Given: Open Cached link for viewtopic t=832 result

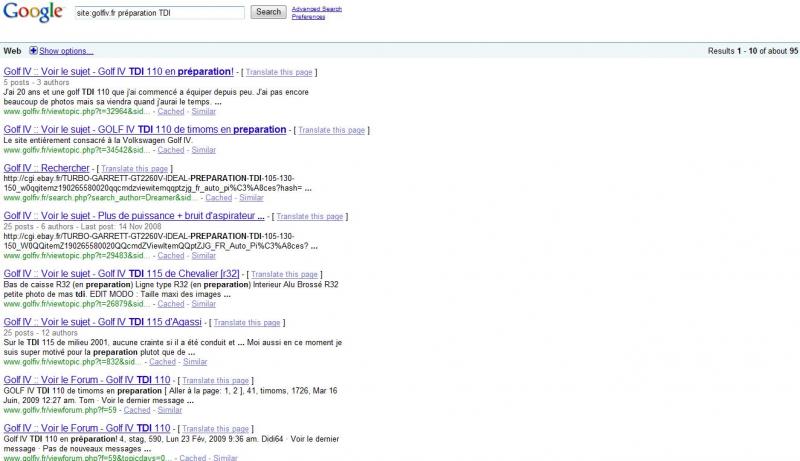Looking at the screenshot, I should pos(162,362).
